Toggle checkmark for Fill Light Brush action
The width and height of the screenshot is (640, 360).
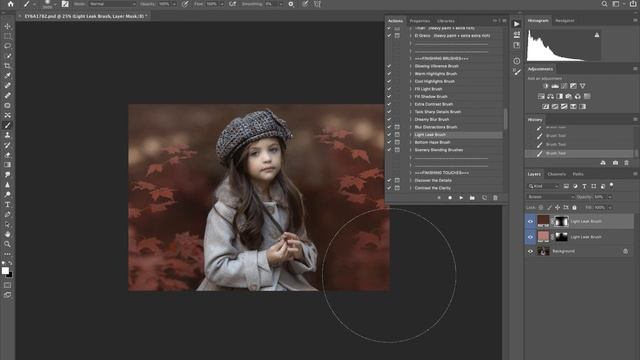click(389, 89)
